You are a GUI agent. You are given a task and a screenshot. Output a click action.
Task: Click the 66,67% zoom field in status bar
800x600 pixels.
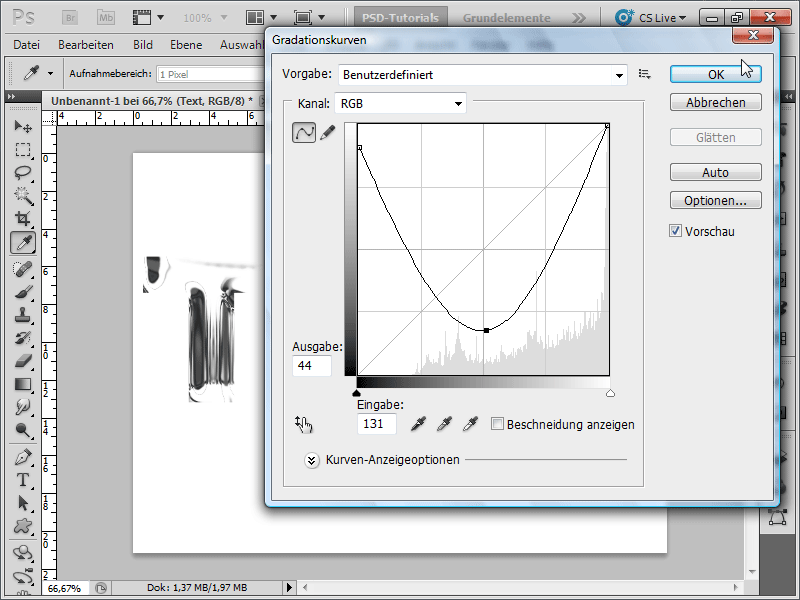(65, 588)
